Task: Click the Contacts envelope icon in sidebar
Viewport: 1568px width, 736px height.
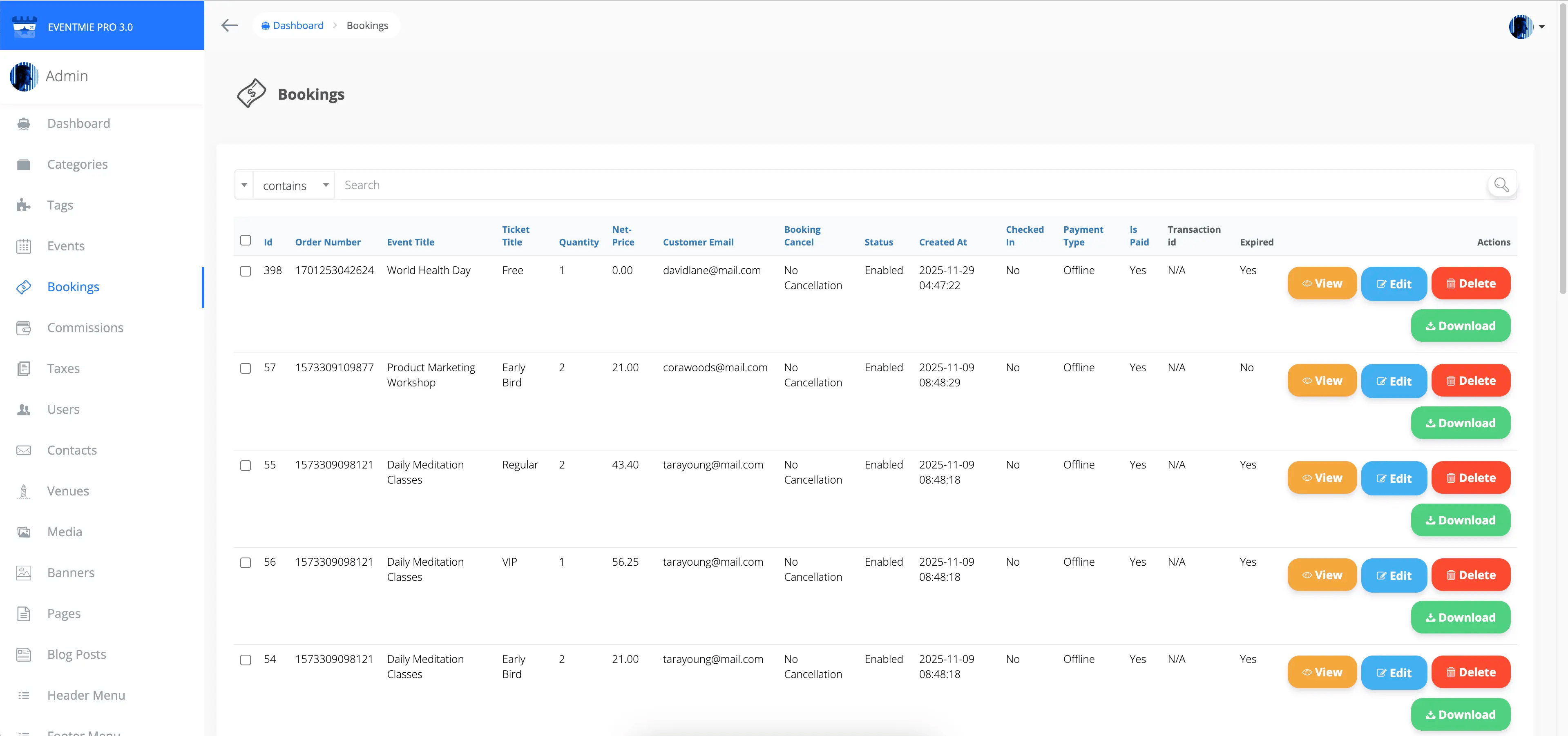Action: (x=24, y=450)
